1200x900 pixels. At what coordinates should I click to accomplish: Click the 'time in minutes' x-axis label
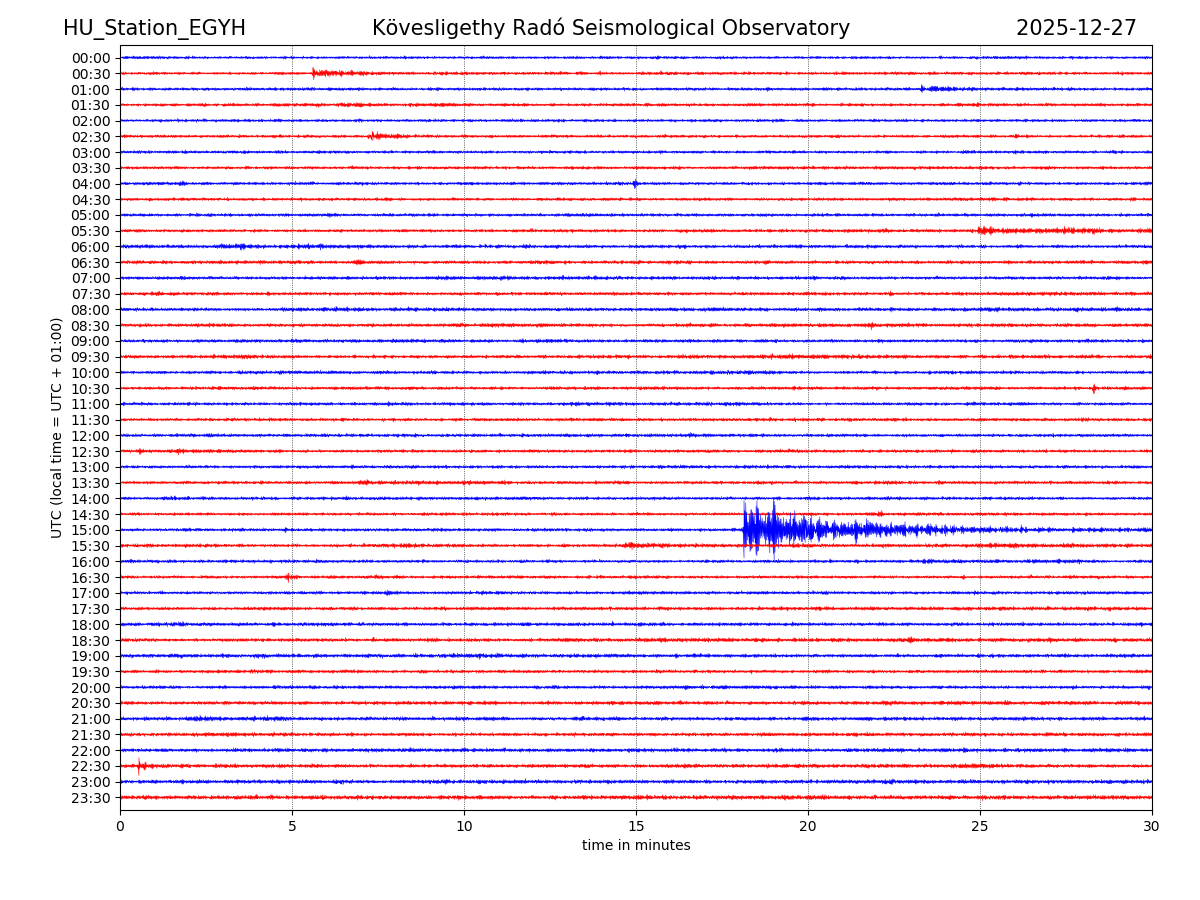click(636, 846)
